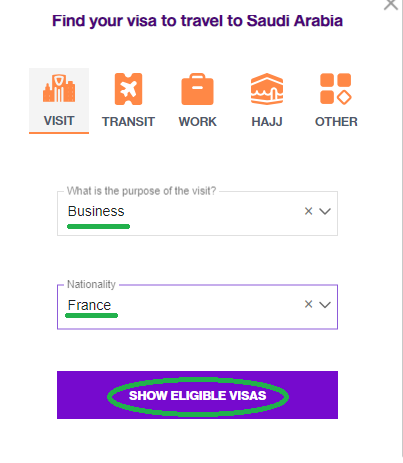The image size is (403, 463).
Task: Click the France text in Nationality field
Action: point(89,305)
